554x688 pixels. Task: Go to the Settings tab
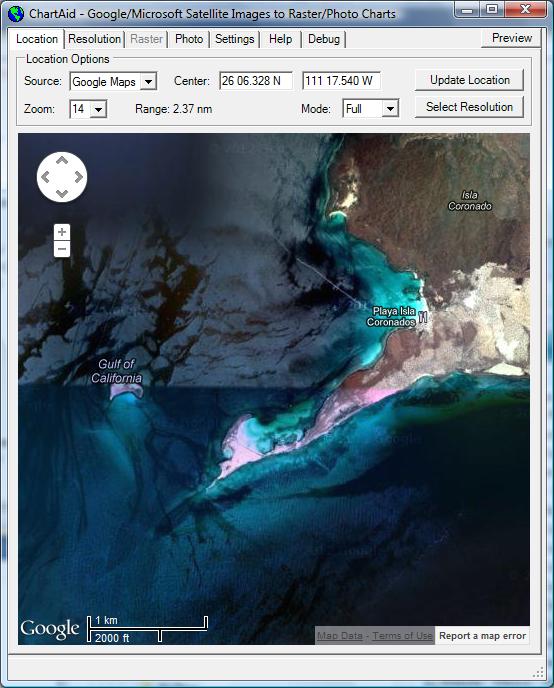[x=235, y=39]
